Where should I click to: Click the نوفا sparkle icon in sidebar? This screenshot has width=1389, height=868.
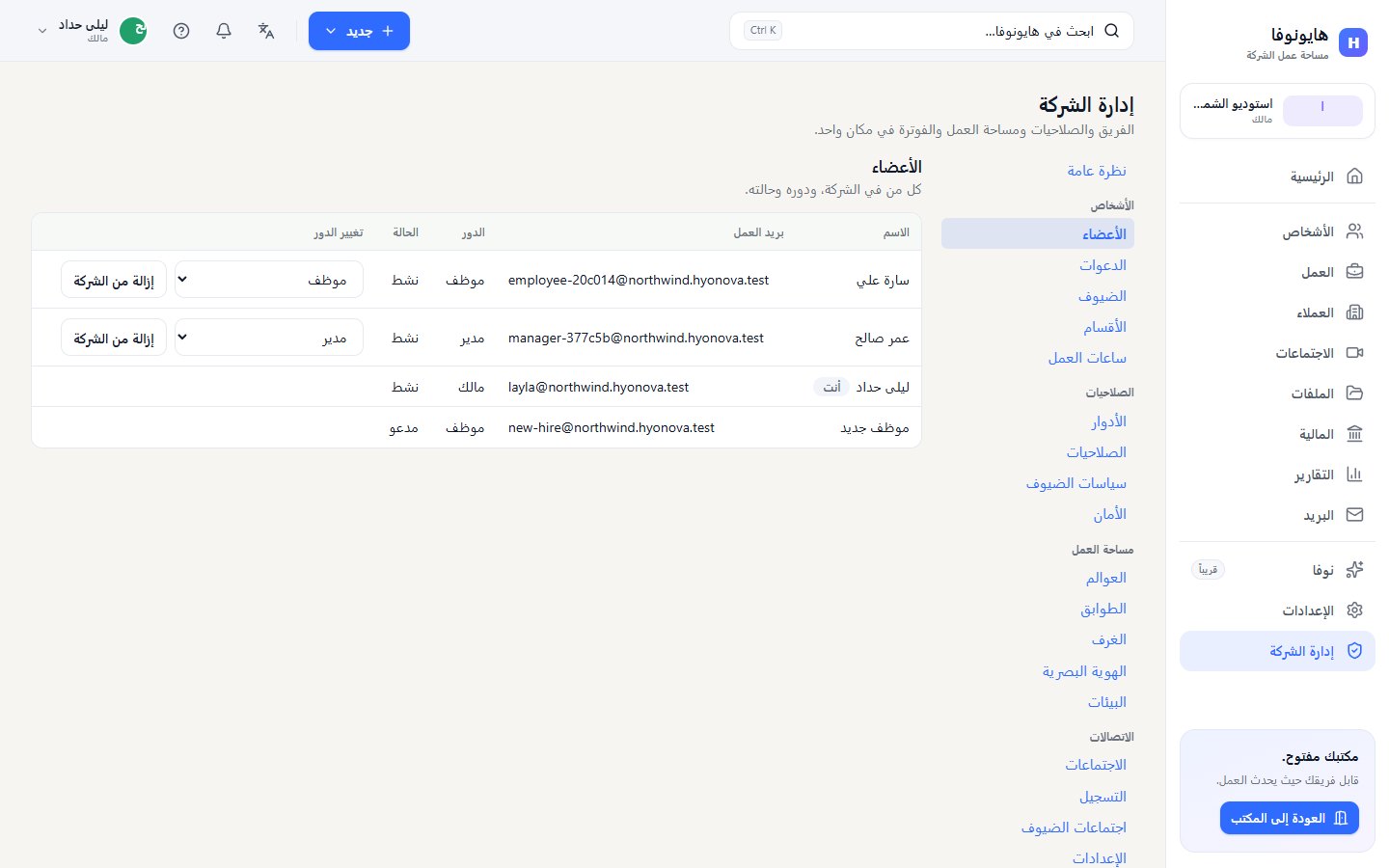(x=1354, y=570)
